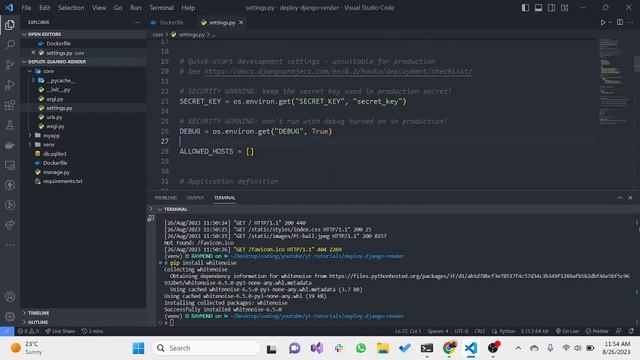Click Live Share in the status bar
The image size is (640, 360).
coord(60,331)
